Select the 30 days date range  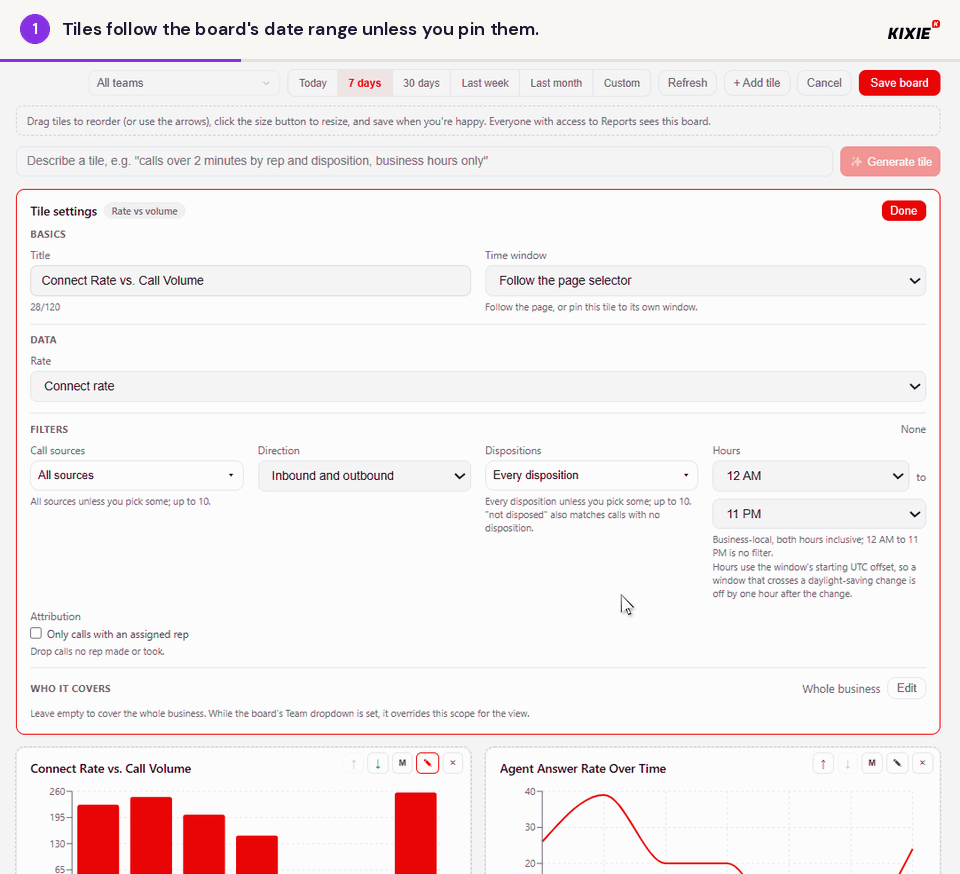[421, 83]
